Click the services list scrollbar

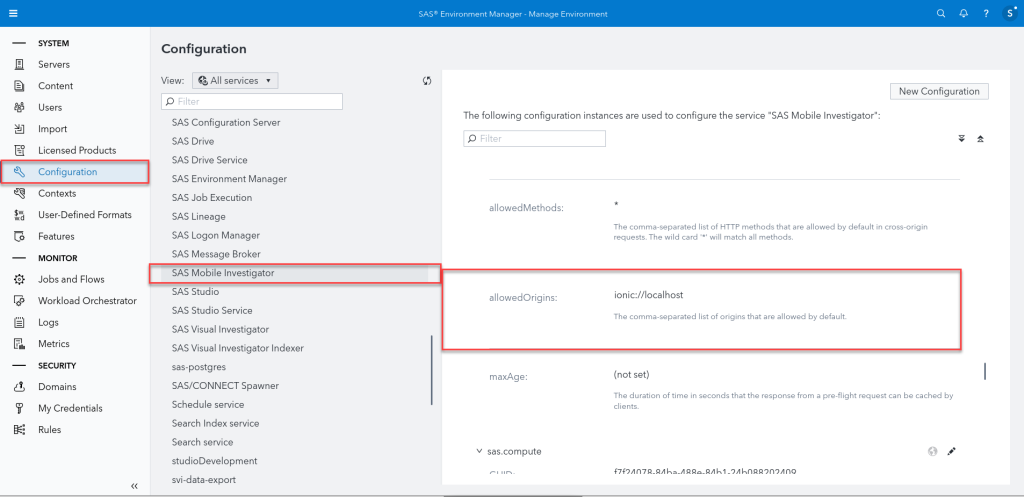(x=431, y=369)
